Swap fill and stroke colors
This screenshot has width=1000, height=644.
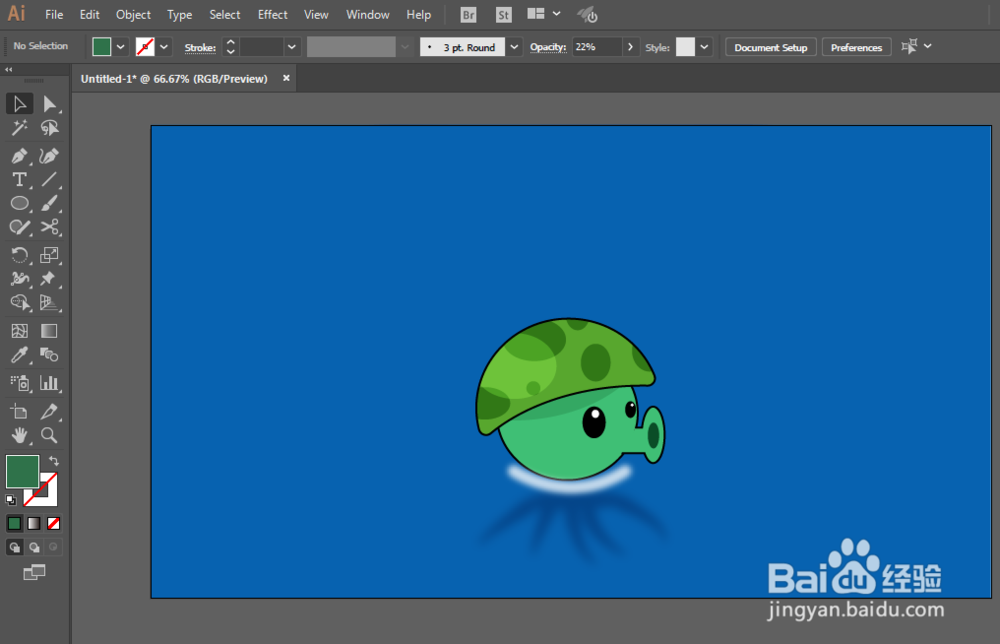click(54, 460)
